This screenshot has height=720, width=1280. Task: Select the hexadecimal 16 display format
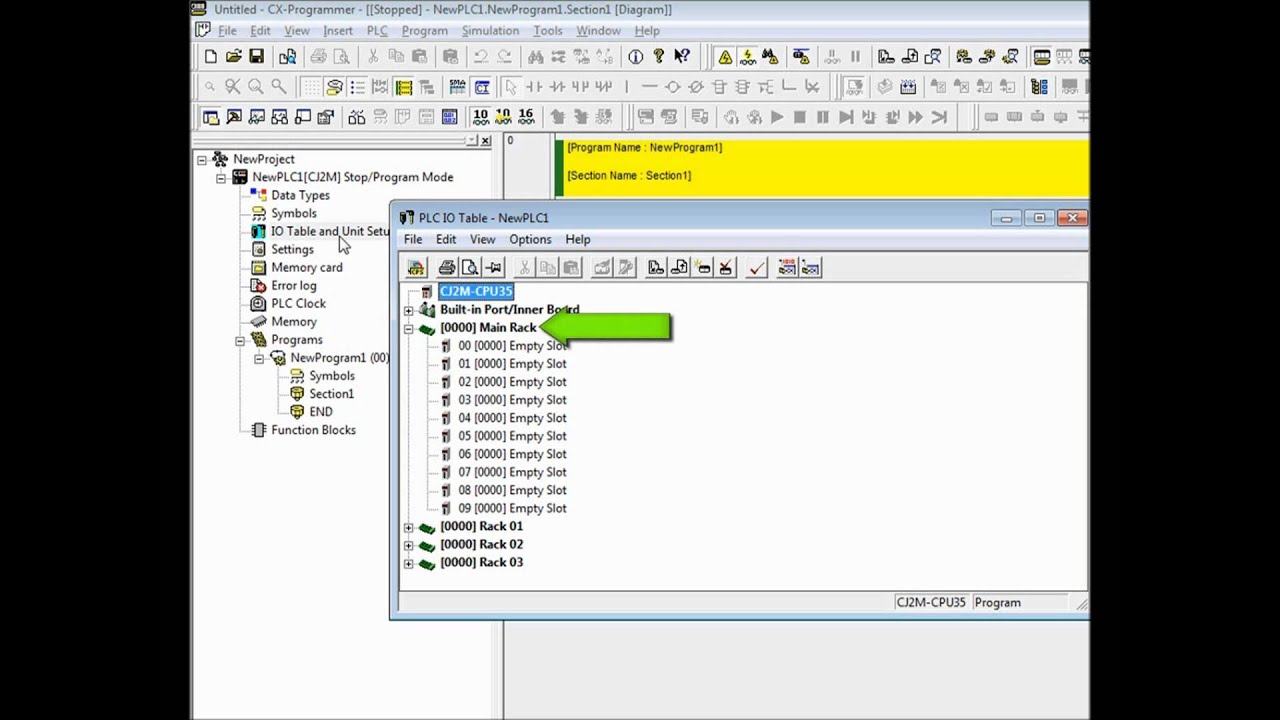coord(526,117)
